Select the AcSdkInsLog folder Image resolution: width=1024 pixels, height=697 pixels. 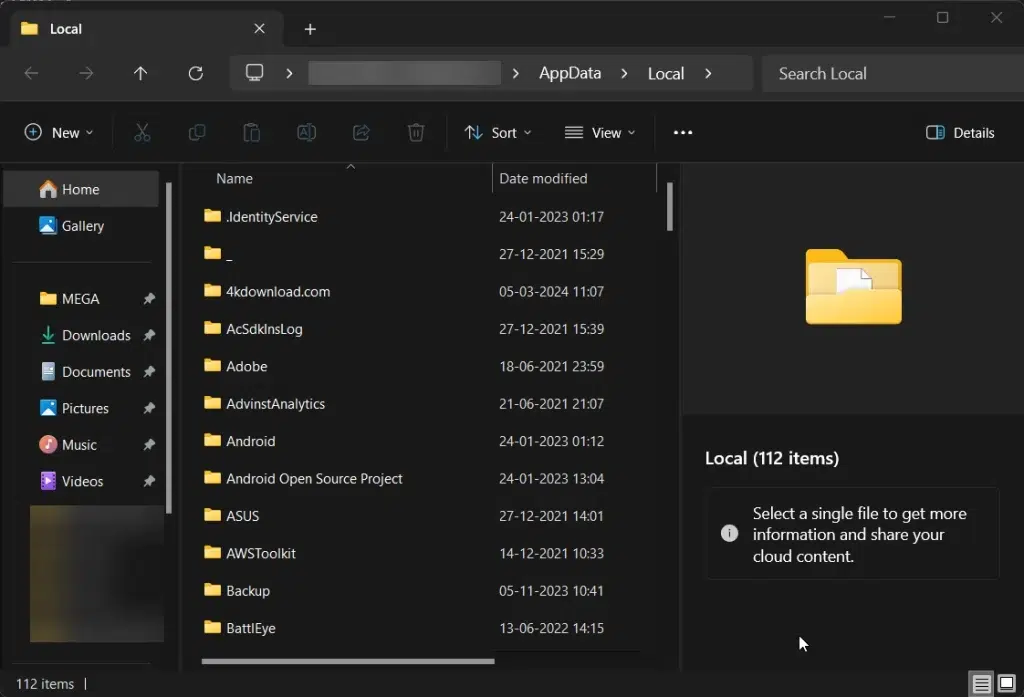click(x=253, y=329)
